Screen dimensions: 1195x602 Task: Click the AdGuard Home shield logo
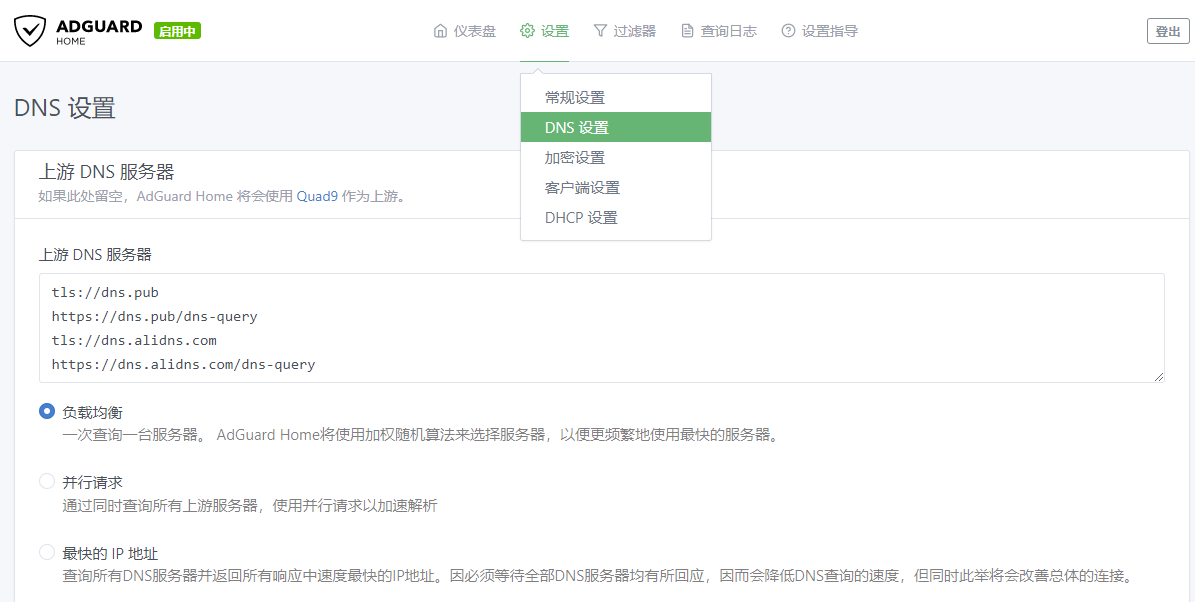coord(30,29)
